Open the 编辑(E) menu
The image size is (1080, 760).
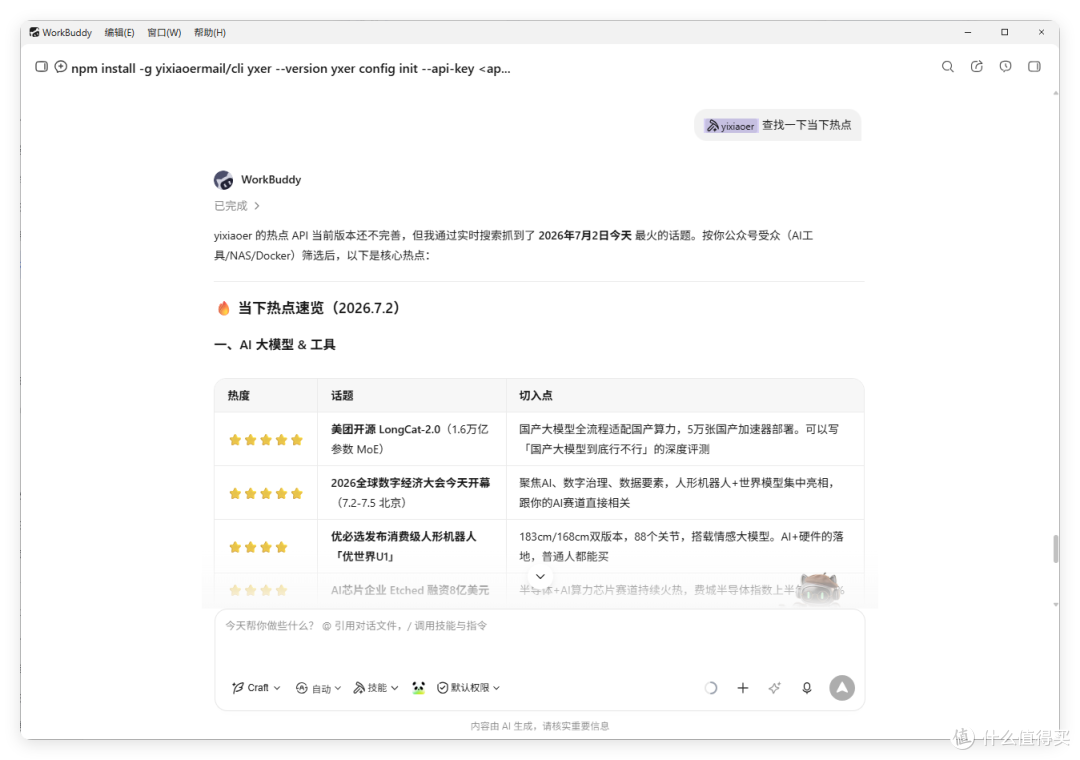119,32
